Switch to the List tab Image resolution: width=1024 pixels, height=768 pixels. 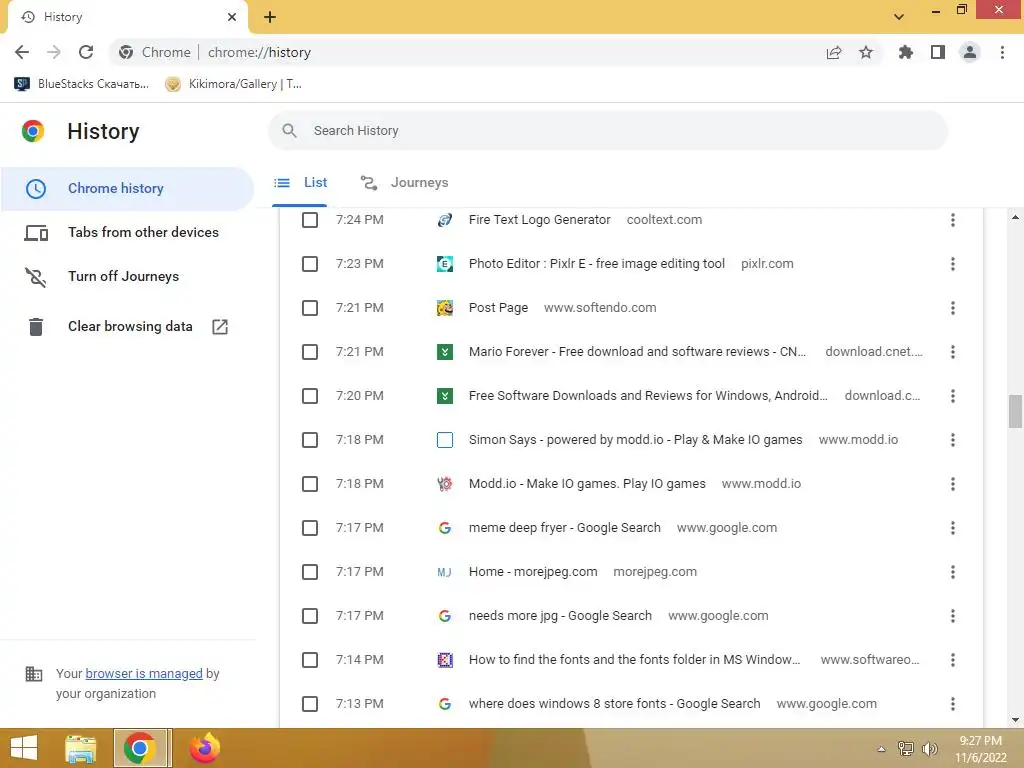[300, 183]
